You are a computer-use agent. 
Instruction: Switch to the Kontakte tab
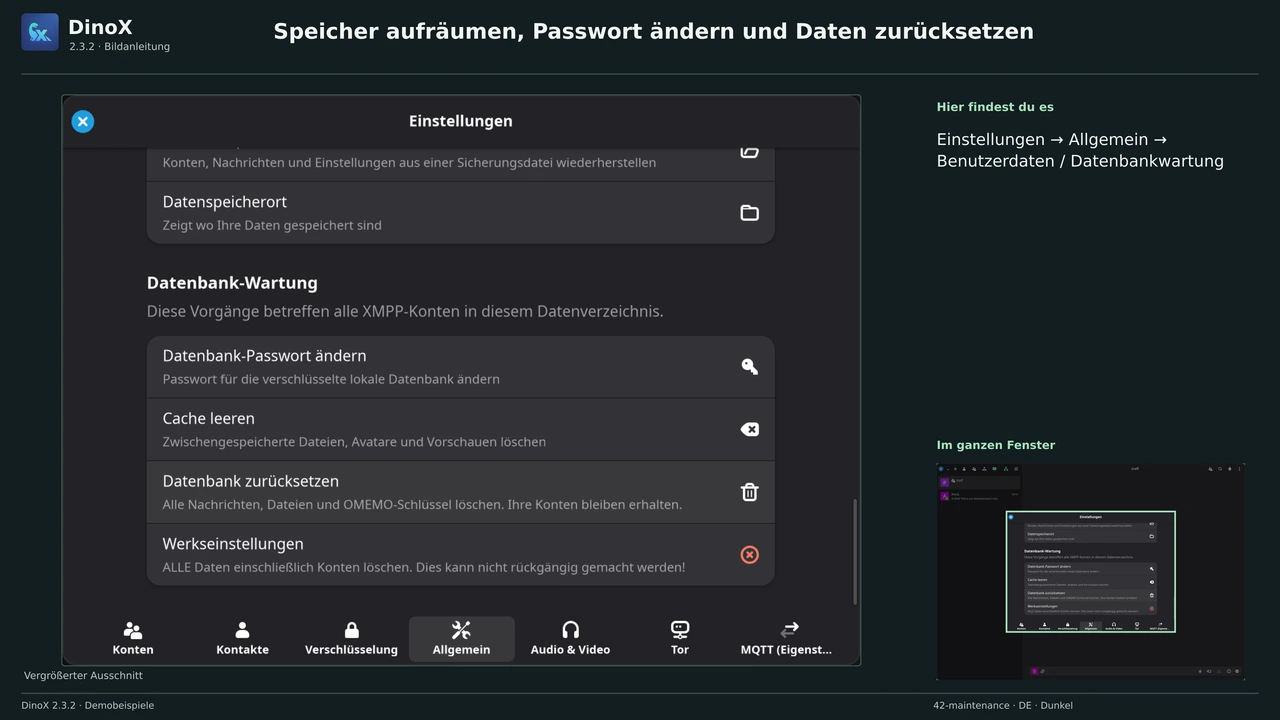pos(242,639)
